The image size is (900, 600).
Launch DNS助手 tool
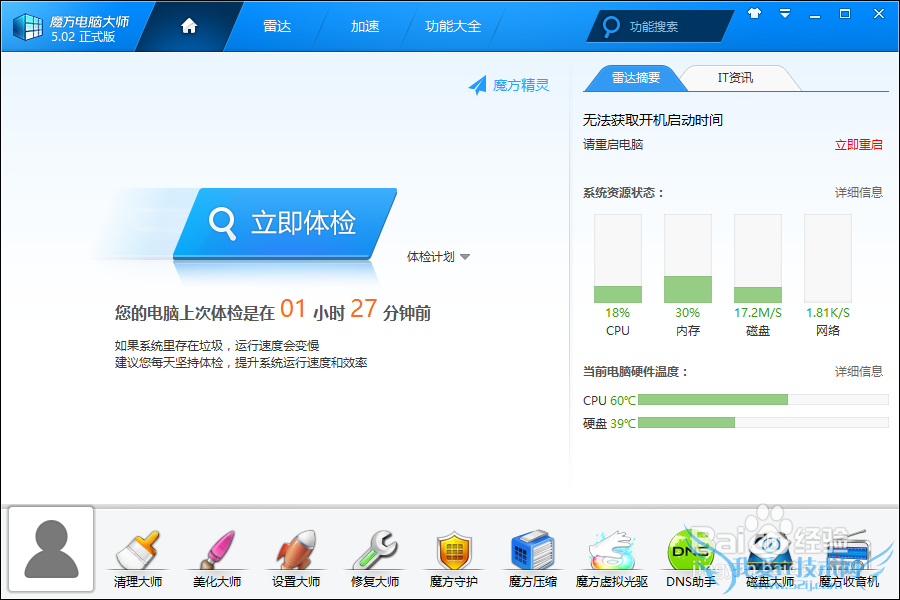coord(690,559)
